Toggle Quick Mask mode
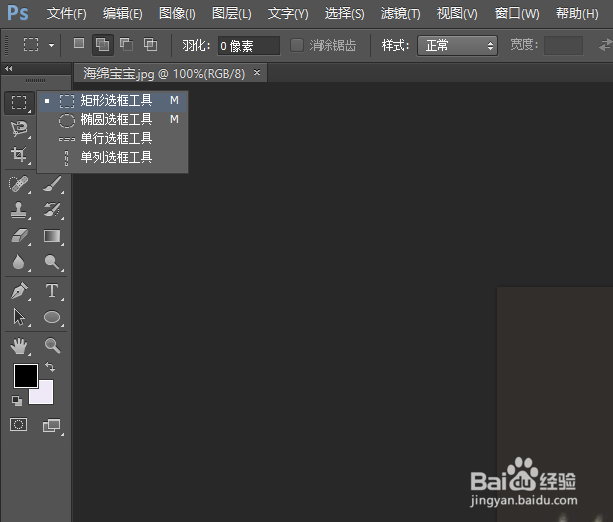The height and width of the screenshot is (522, 613). point(18,425)
